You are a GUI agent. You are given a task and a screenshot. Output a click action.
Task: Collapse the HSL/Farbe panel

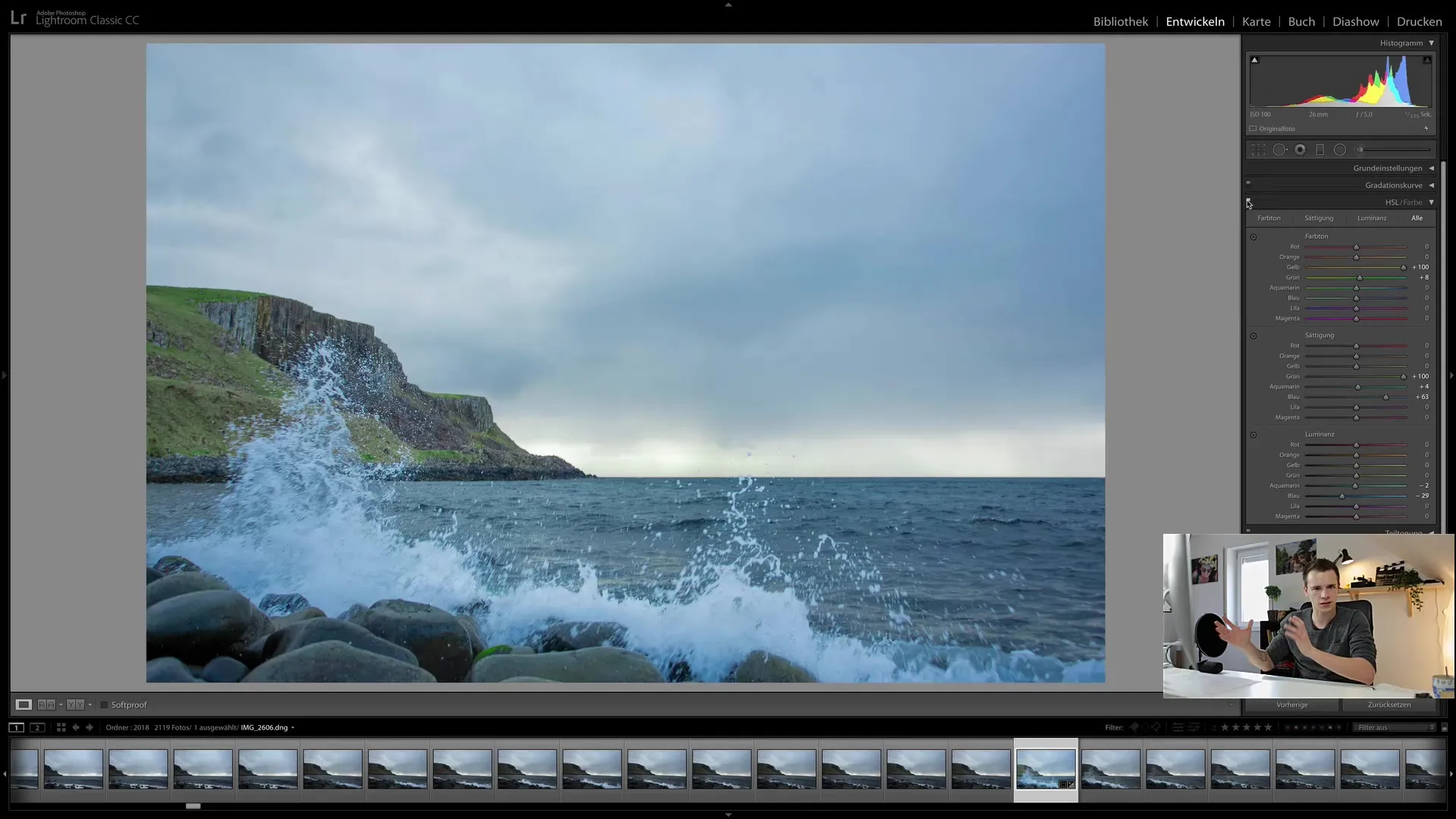[x=1432, y=202]
